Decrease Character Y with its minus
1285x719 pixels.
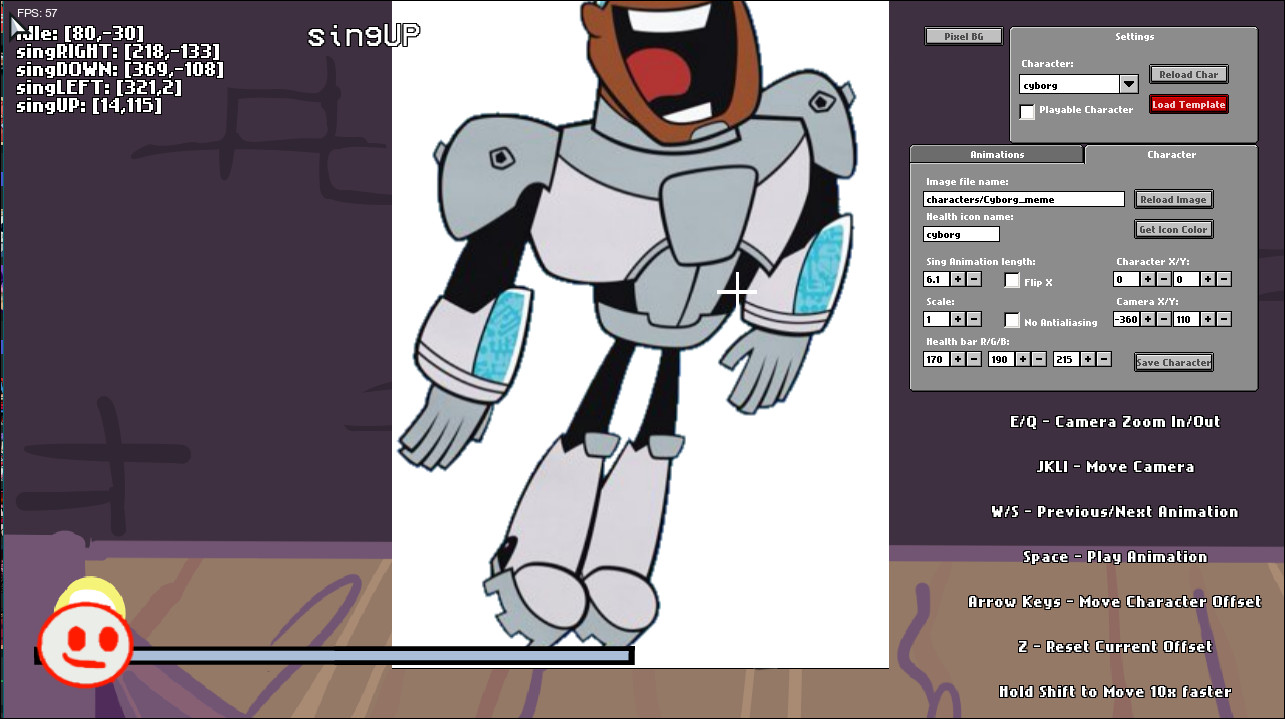(1224, 279)
